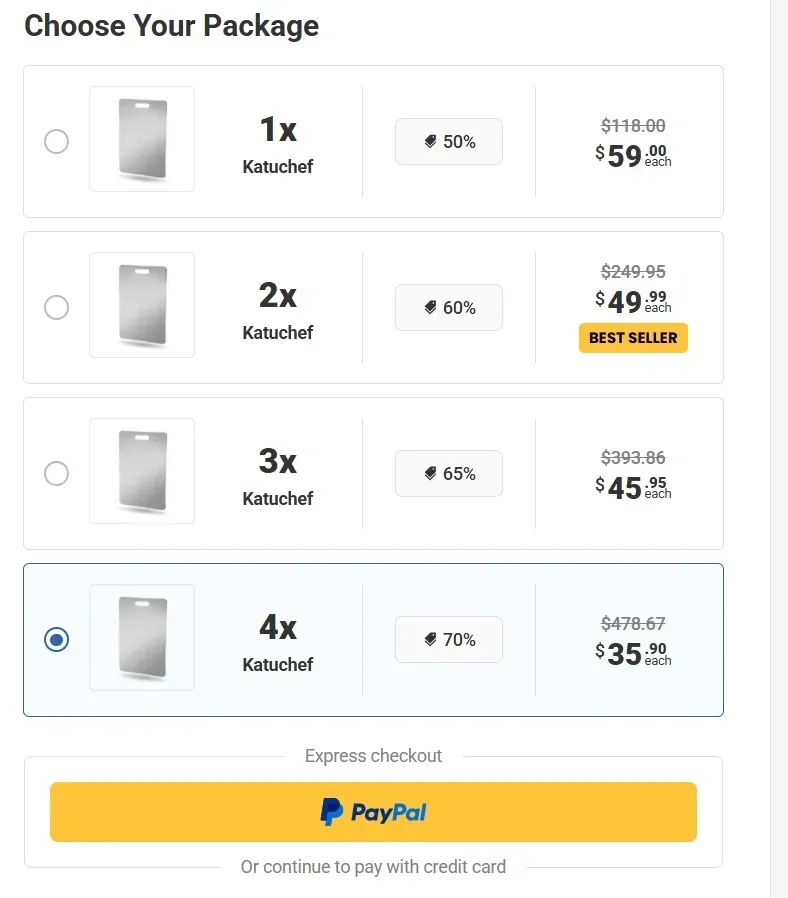Viewport: 788px width, 898px height.
Task: Click the Katuchef board image in the 1x row
Action: click(x=141, y=138)
